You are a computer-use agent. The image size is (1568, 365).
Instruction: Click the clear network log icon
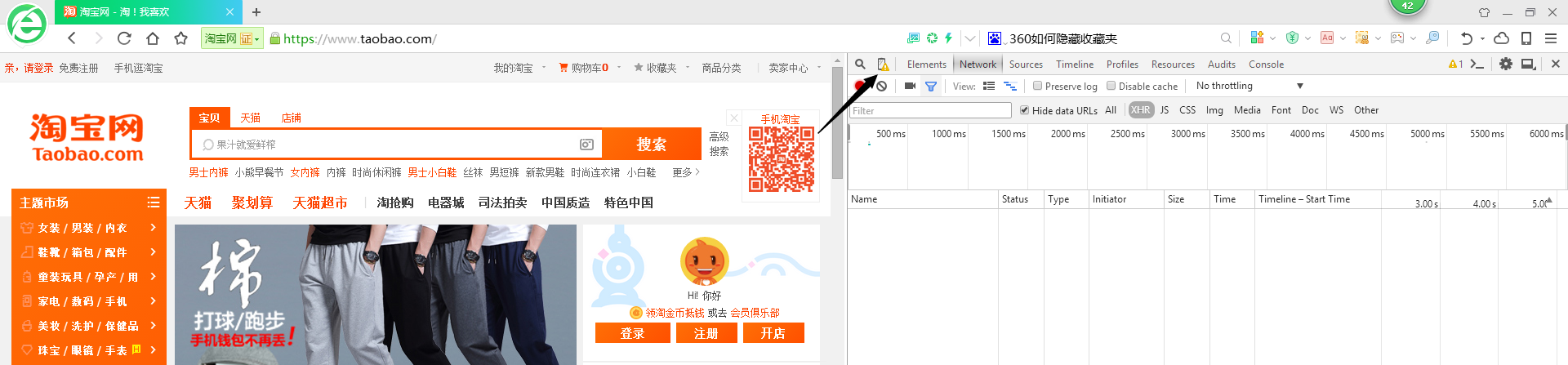coord(882,86)
